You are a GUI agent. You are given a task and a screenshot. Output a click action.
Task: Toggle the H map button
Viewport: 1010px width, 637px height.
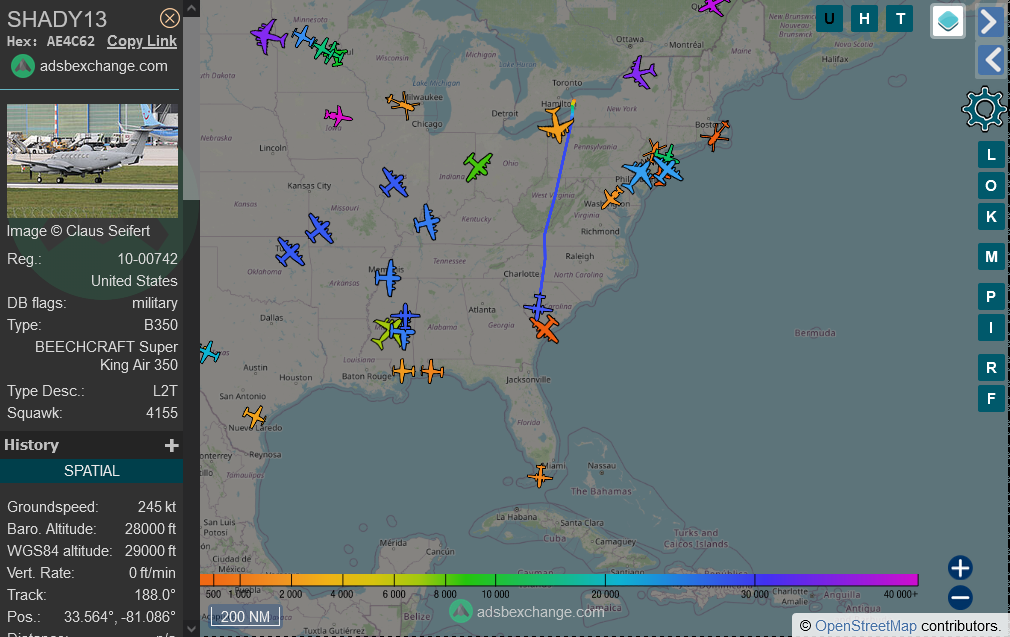coord(864,19)
